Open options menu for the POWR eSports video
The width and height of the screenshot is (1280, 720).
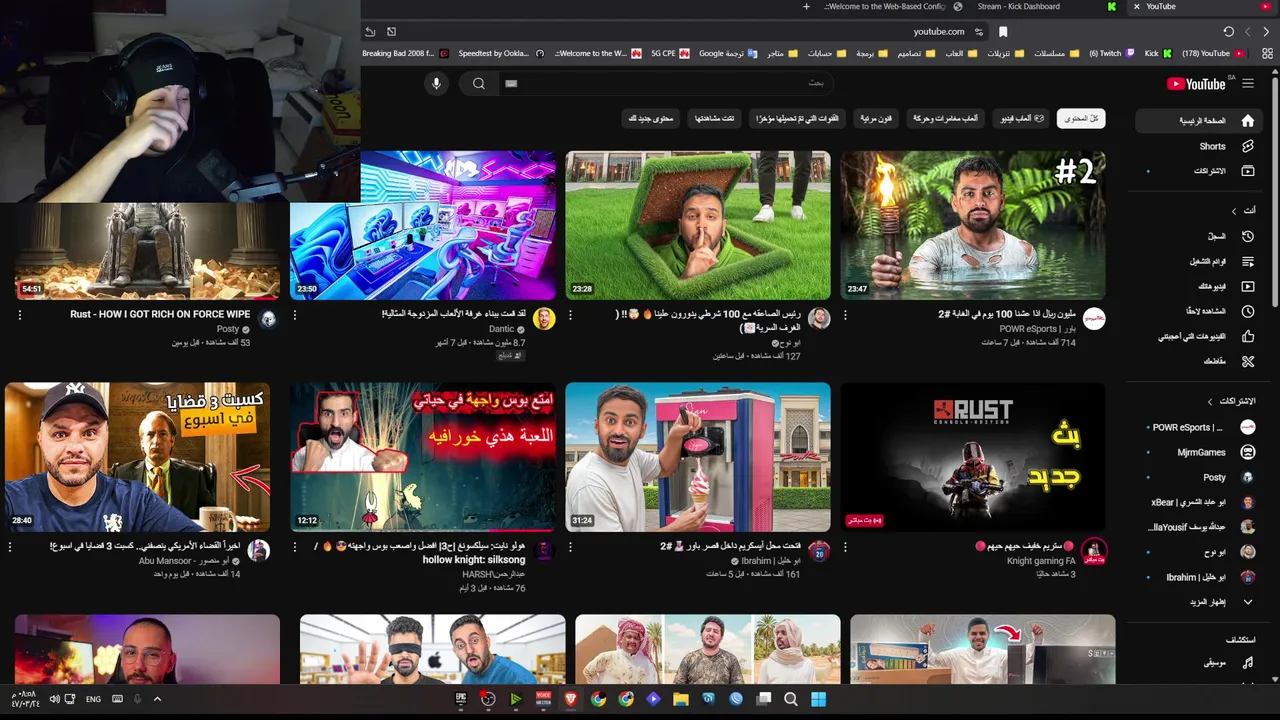[x=845, y=315]
